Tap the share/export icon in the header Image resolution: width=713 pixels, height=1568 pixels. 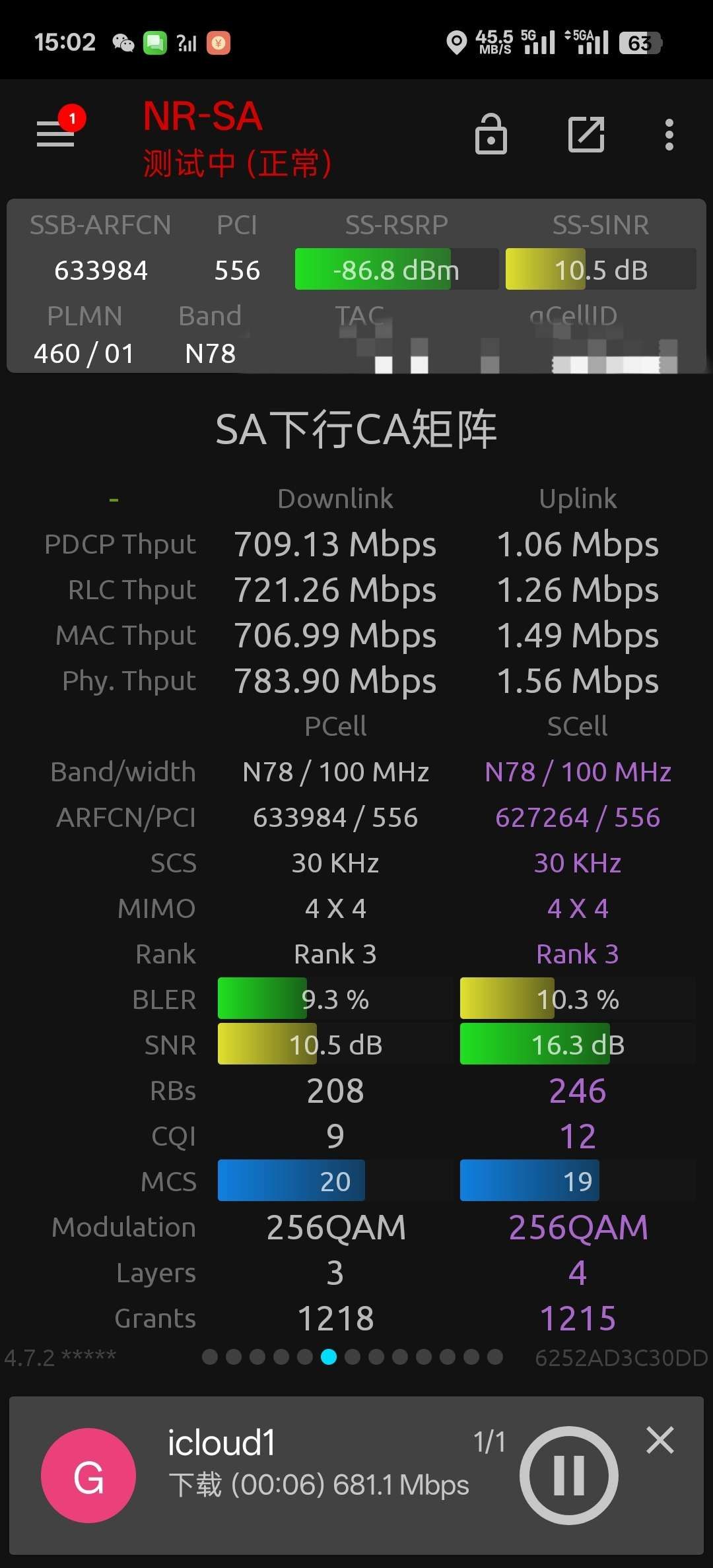(586, 135)
